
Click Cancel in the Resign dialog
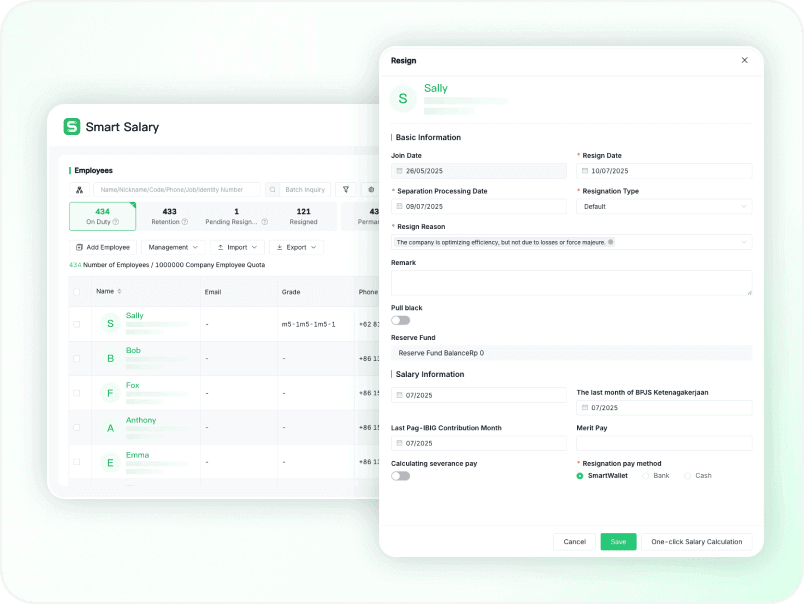574,541
